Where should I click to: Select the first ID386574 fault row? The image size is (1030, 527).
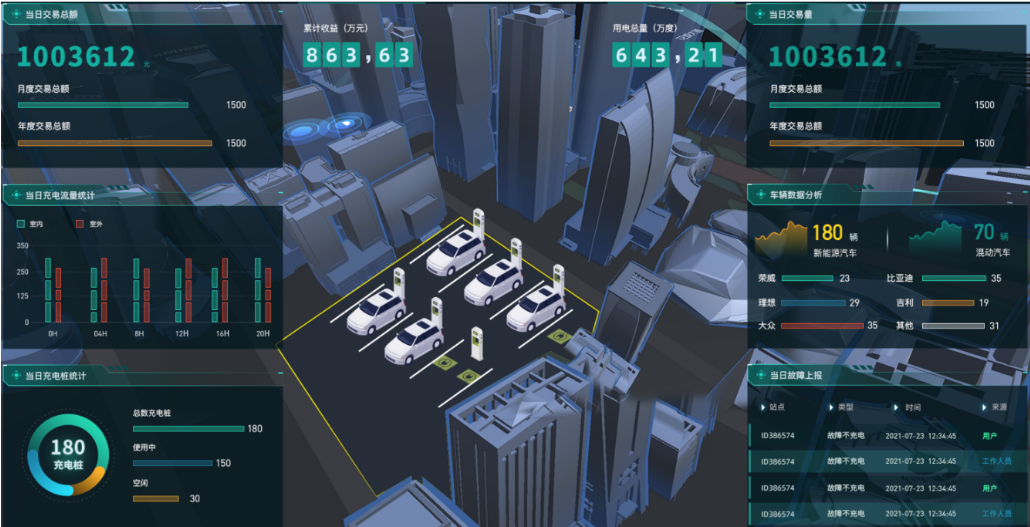click(777, 436)
